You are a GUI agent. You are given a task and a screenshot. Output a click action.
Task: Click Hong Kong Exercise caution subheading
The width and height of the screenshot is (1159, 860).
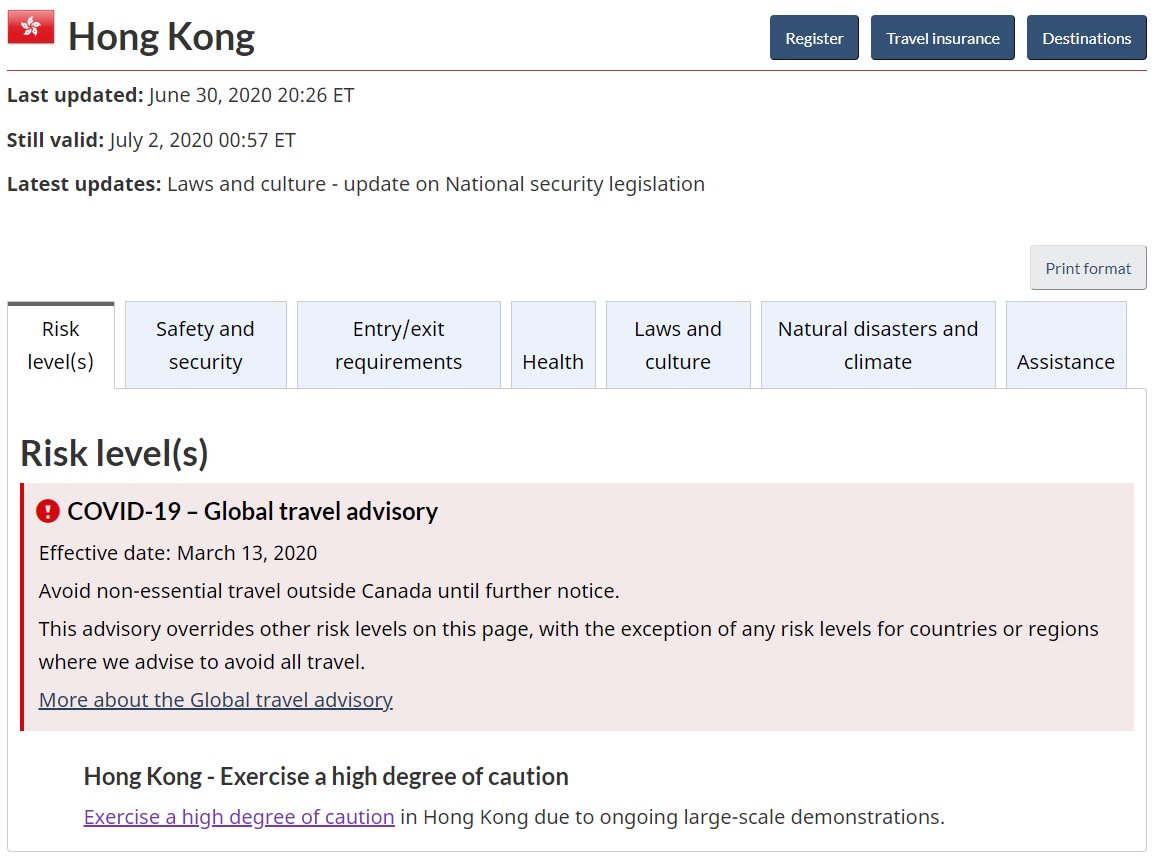tap(326, 776)
